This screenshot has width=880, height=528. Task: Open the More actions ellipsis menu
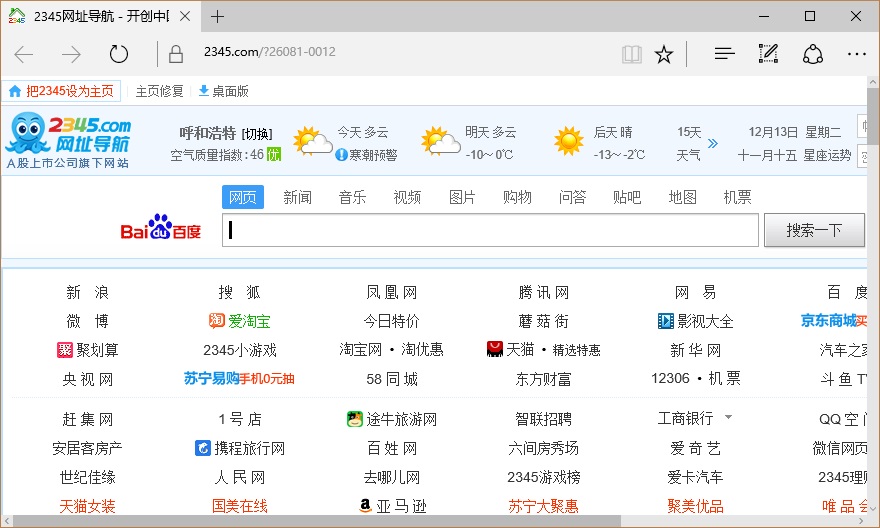pyautogui.click(x=856, y=54)
